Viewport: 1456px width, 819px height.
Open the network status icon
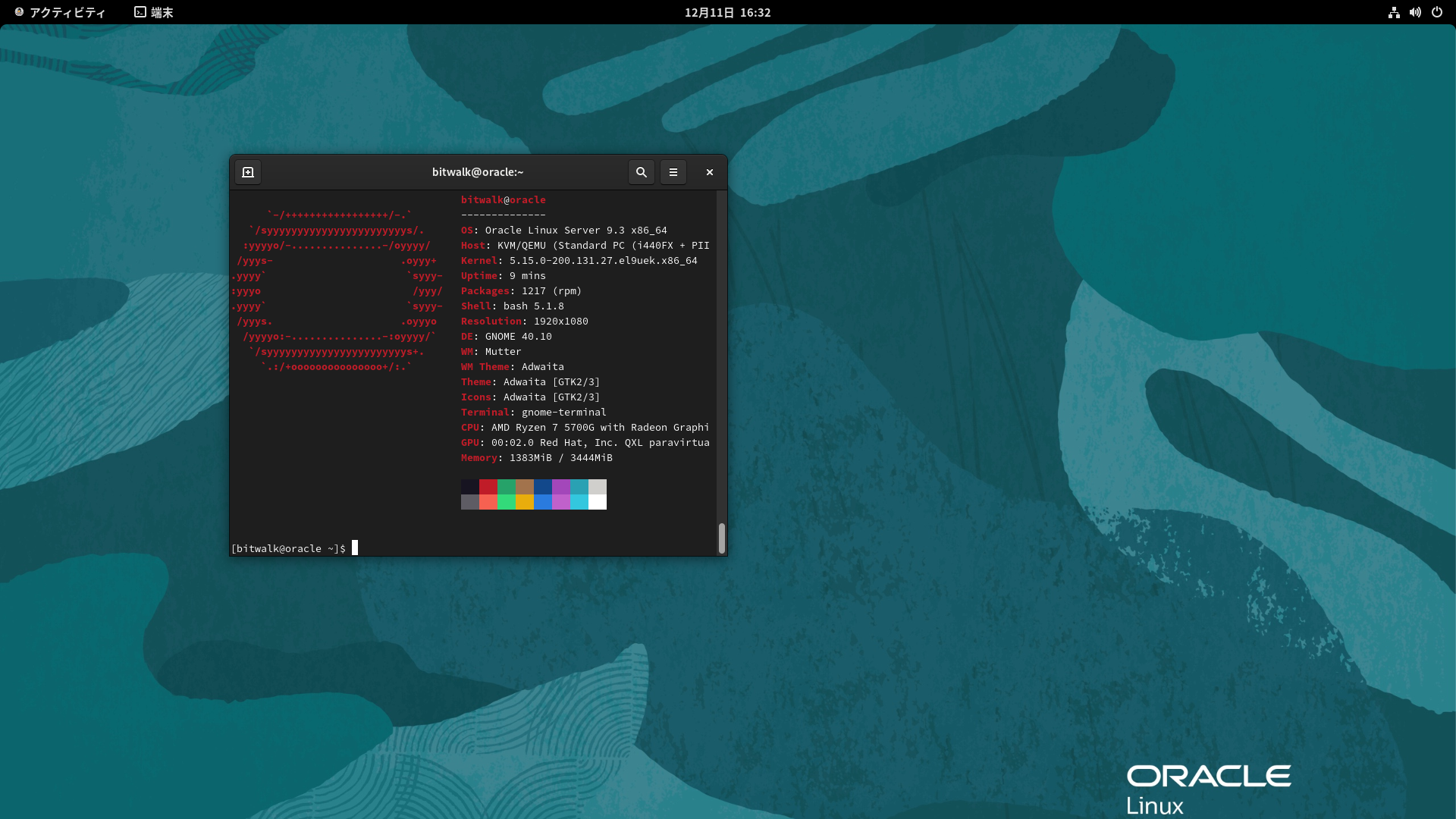click(x=1394, y=12)
